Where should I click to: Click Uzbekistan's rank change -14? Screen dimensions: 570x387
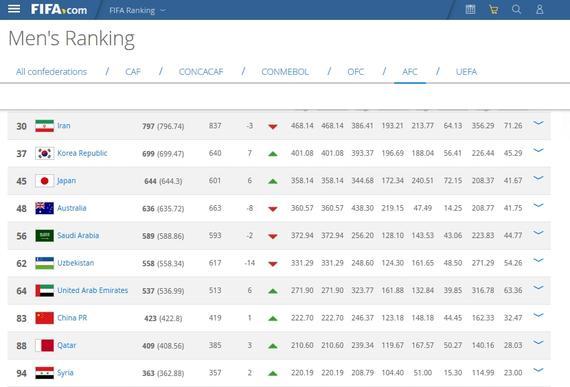coord(249,263)
